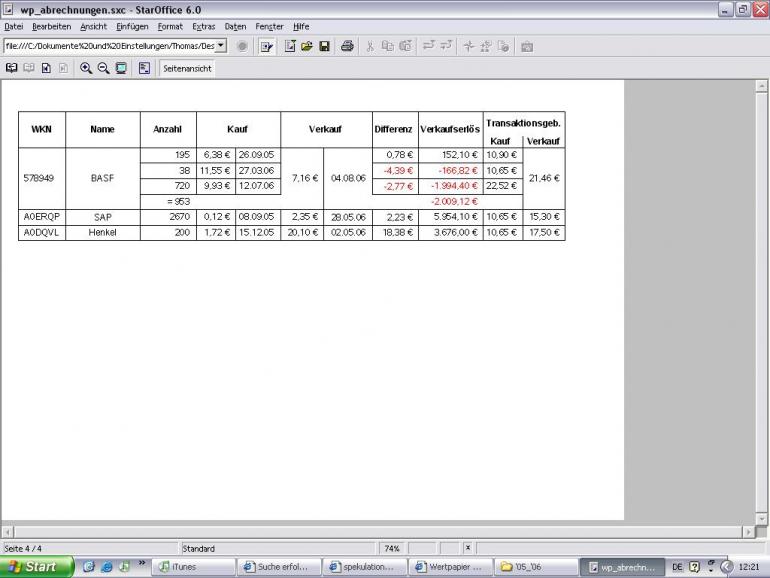Screen dimensions: 770x578
Task: Click the new document icon
Action: tap(290, 46)
